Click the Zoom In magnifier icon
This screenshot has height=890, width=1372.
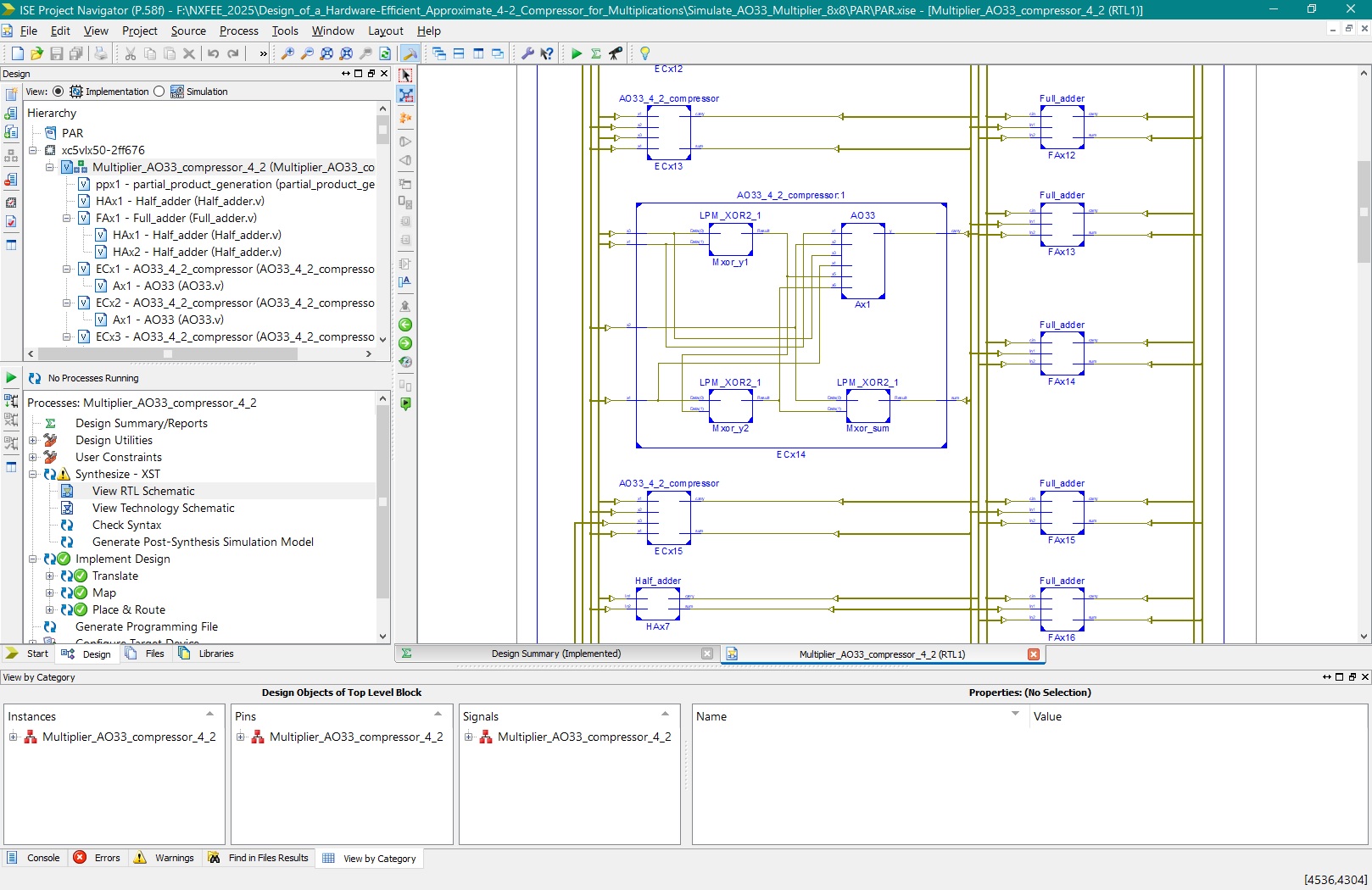(x=287, y=53)
